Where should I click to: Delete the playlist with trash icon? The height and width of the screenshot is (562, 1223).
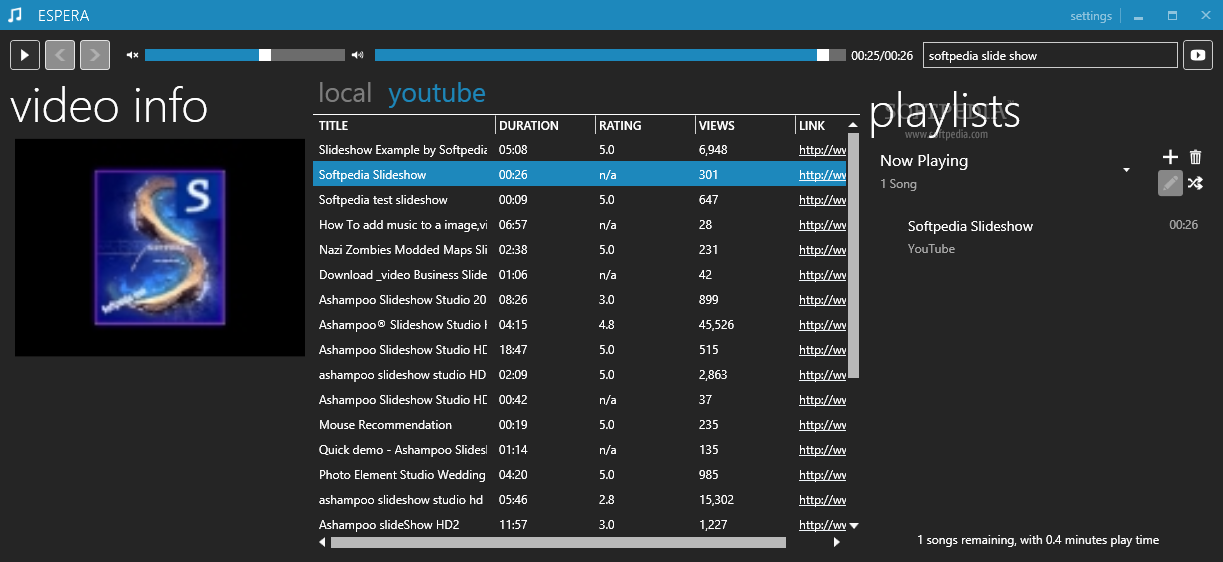1196,157
